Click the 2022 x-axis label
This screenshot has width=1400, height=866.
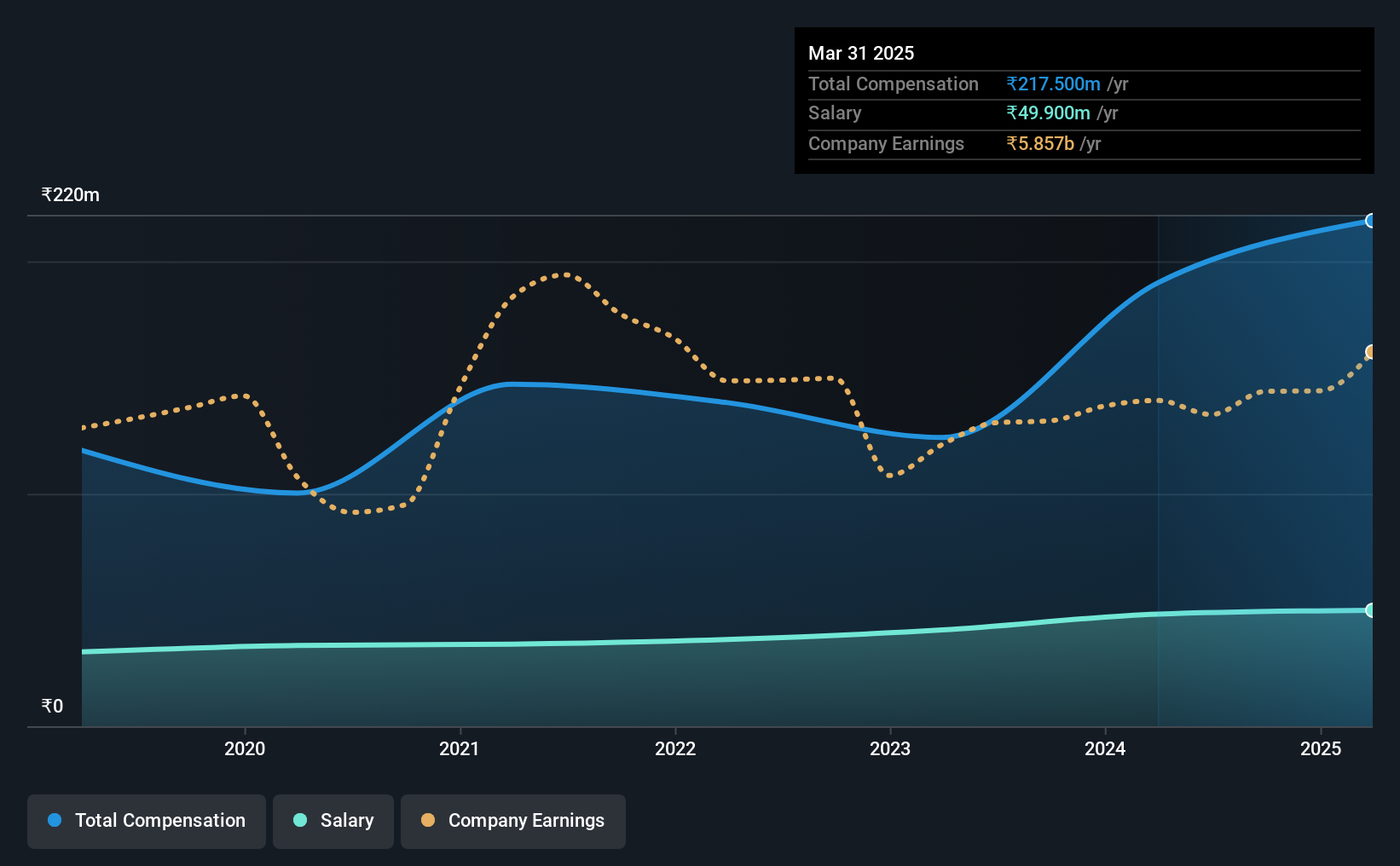pos(675,748)
